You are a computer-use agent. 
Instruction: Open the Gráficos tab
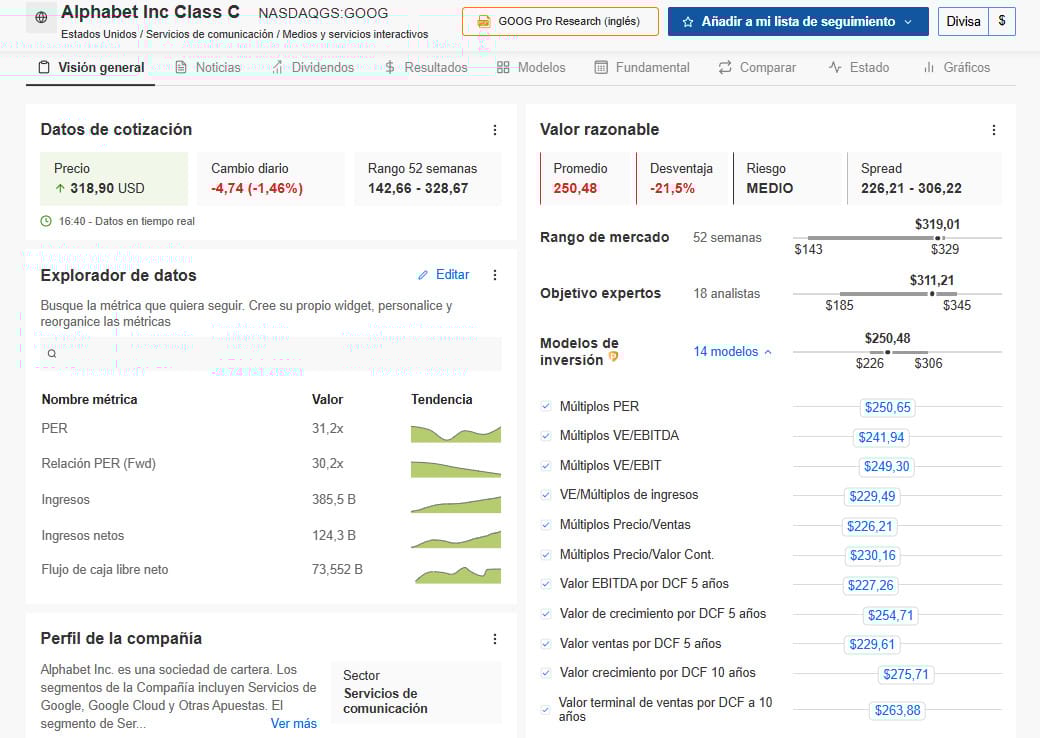tap(956, 68)
